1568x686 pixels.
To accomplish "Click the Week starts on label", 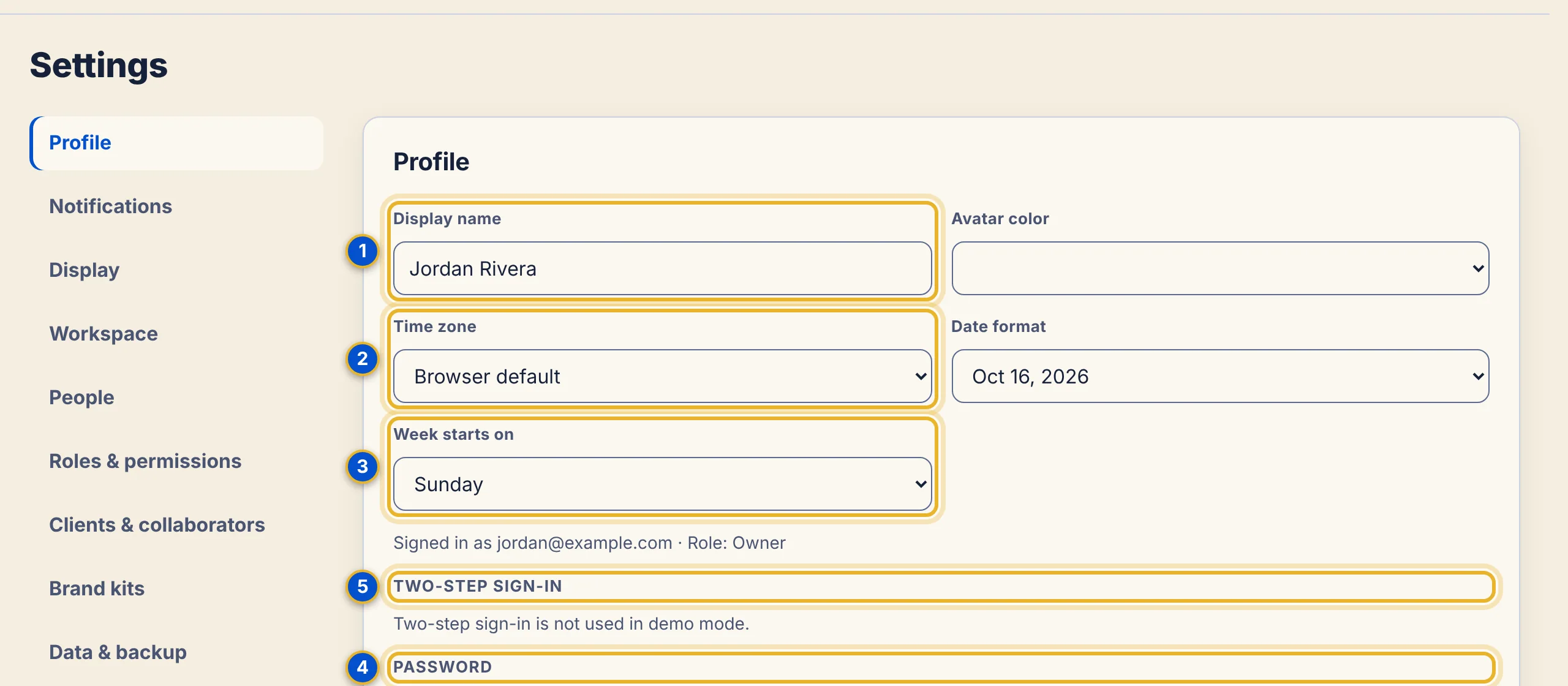I will coord(453,434).
